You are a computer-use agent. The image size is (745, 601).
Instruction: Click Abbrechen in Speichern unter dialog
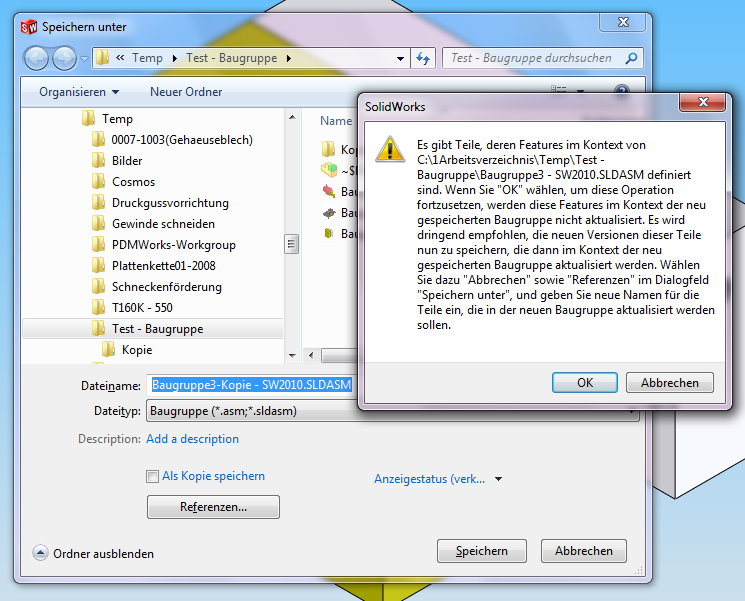[x=583, y=551]
